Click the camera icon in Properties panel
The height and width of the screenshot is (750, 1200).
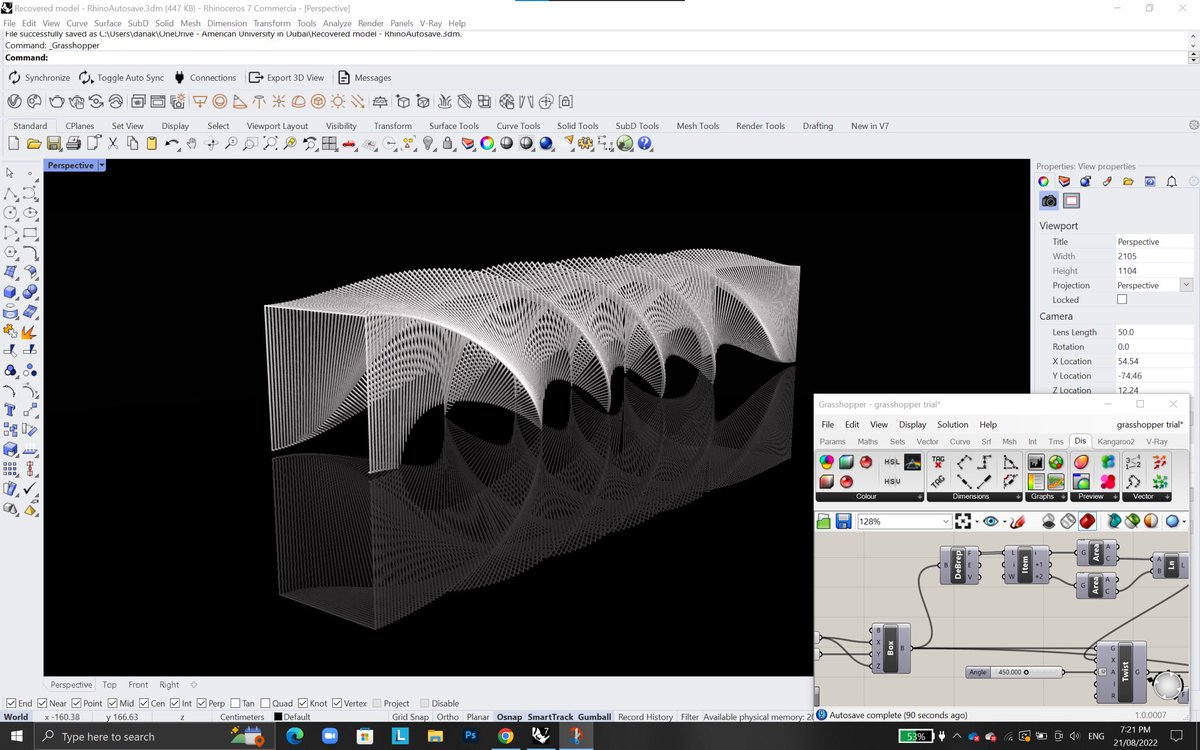[x=1049, y=201]
